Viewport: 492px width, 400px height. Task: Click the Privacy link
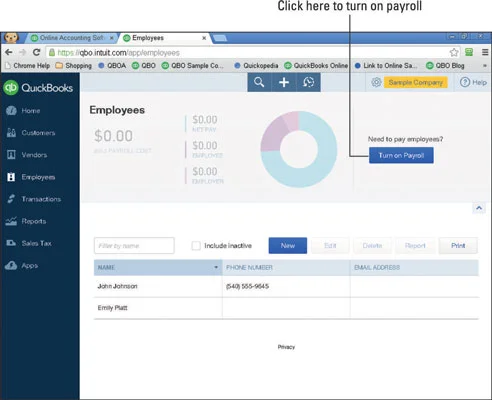[x=286, y=347]
